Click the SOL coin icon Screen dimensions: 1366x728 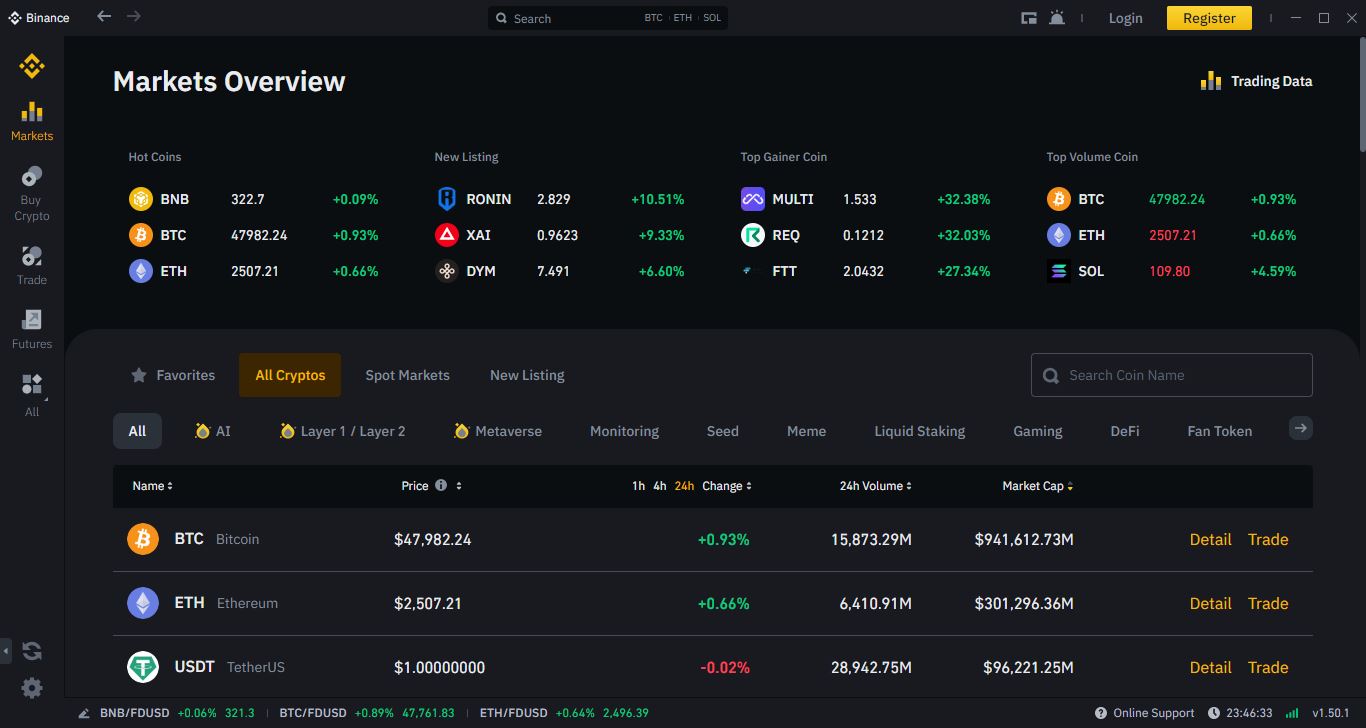pyautogui.click(x=1059, y=271)
